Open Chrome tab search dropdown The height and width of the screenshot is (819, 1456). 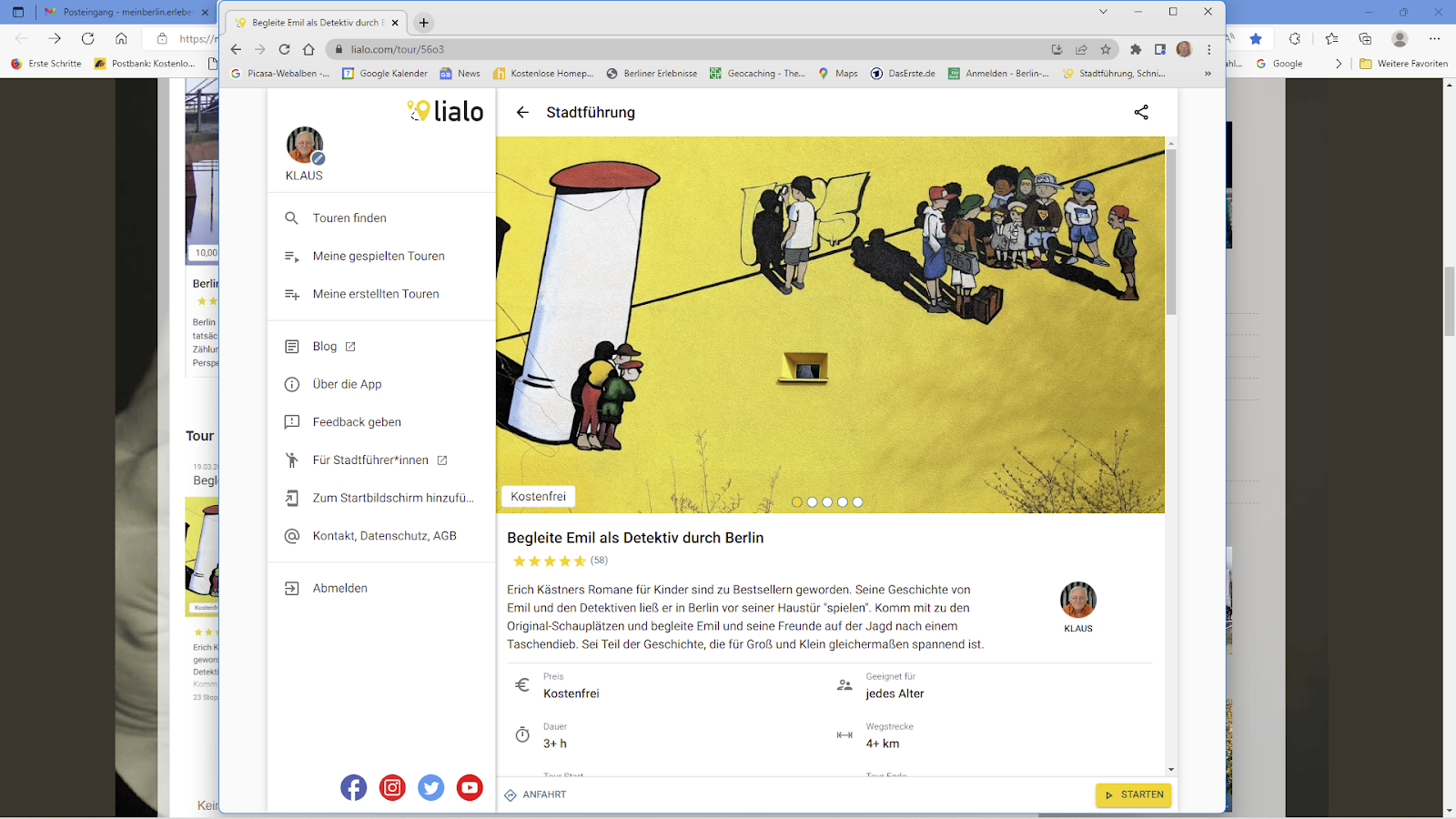pos(1103,12)
